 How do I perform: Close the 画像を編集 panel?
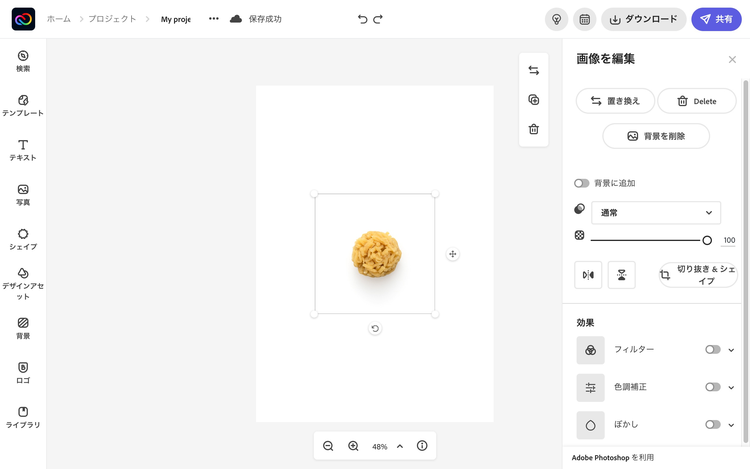(x=732, y=59)
